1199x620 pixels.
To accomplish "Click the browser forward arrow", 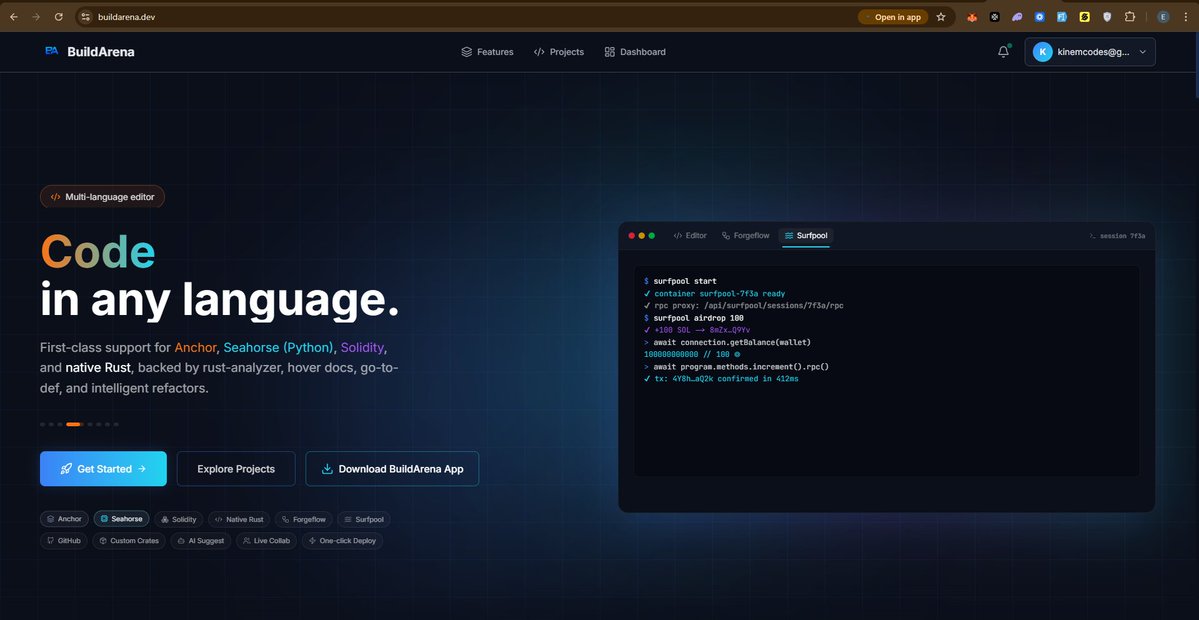I will (36, 17).
